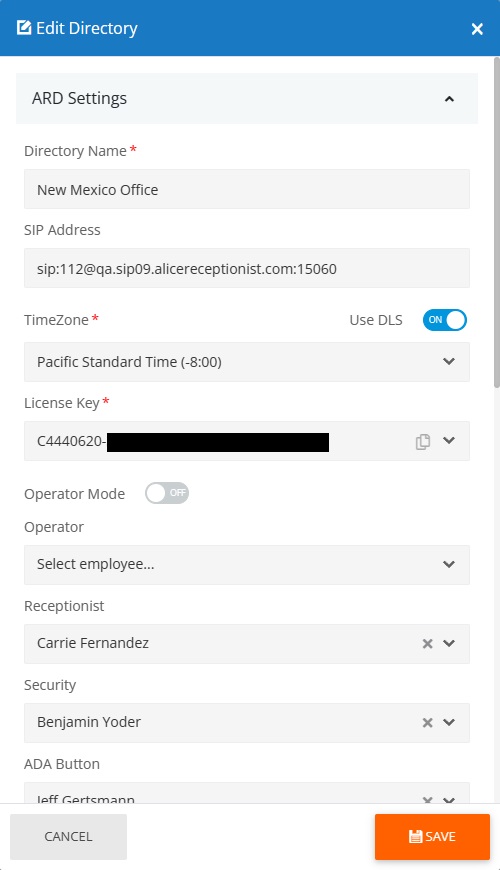Clear the Receptionist selection Carrie Fernandez

point(427,644)
